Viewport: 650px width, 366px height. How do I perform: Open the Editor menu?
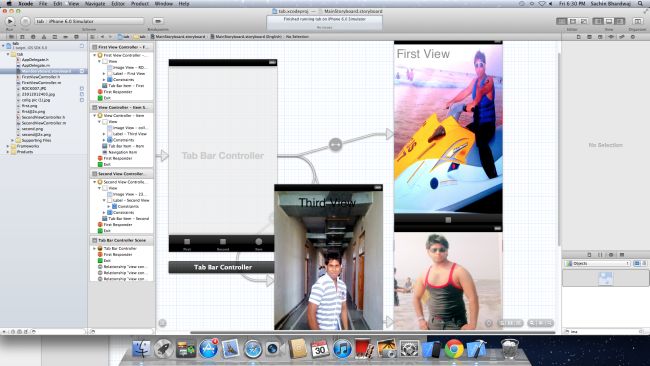pos(118,4)
